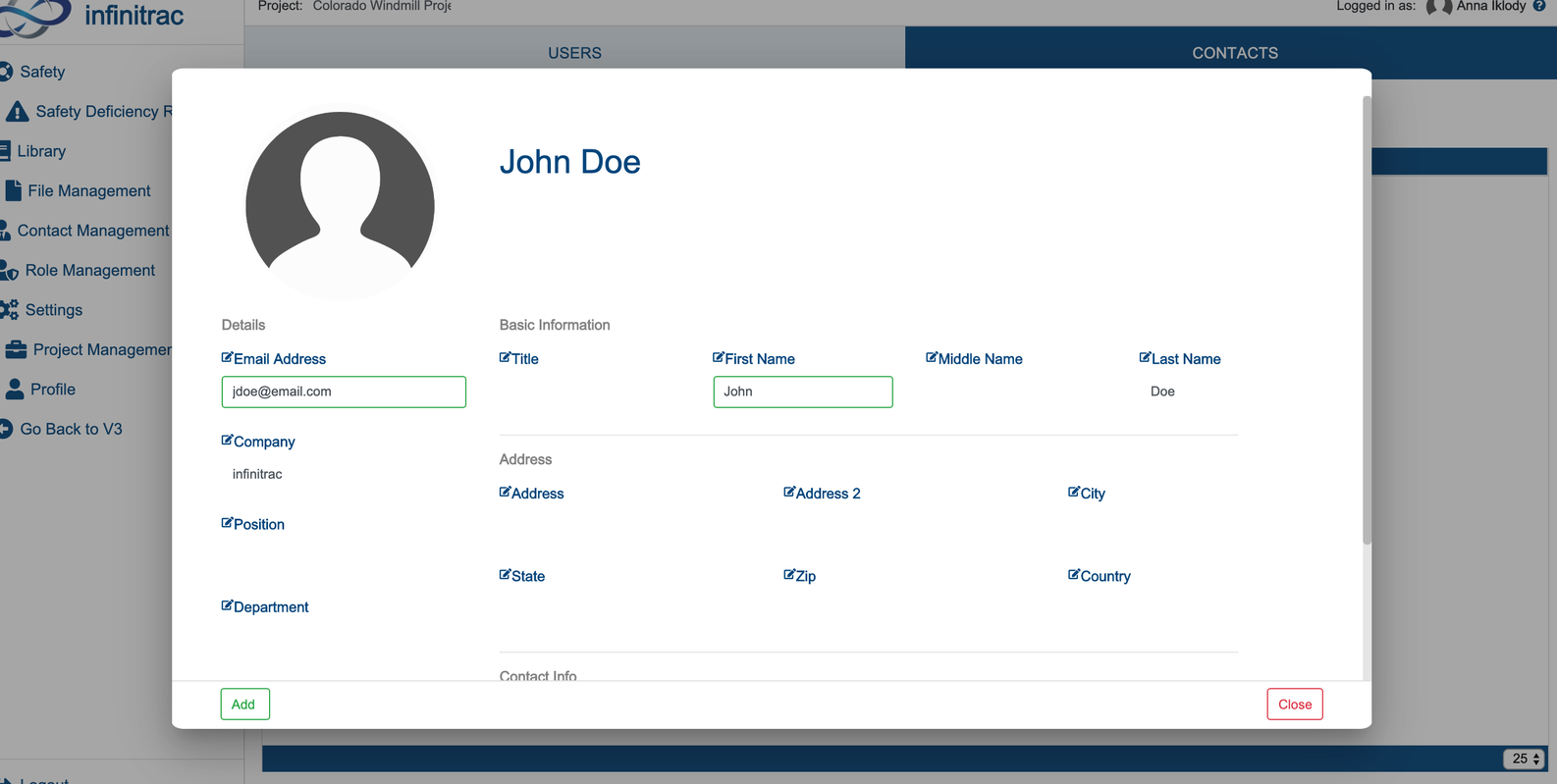Switch to the Contacts tab

pos(1235,53)
